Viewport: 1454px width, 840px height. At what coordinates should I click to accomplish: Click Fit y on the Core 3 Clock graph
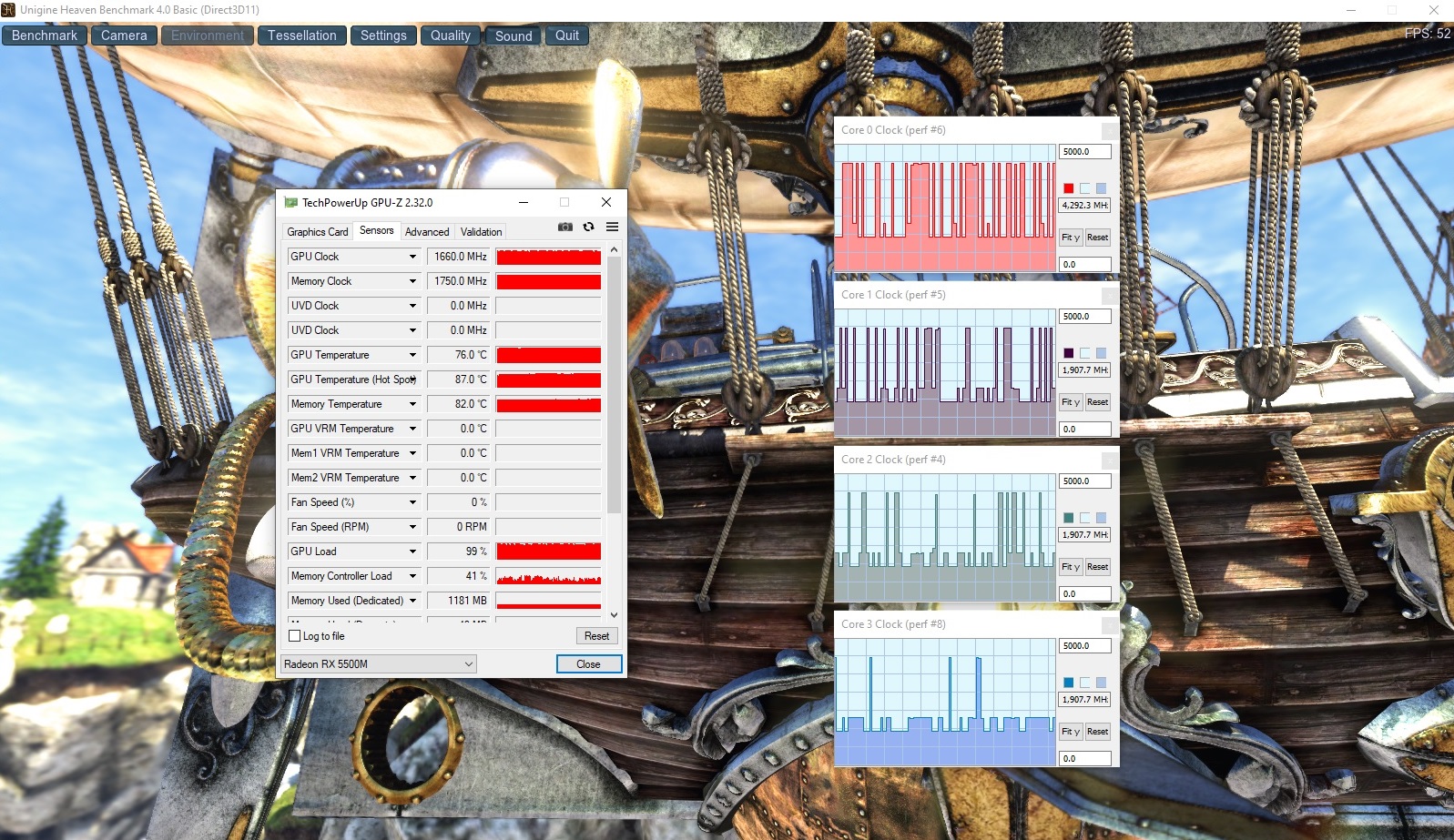1071,732
